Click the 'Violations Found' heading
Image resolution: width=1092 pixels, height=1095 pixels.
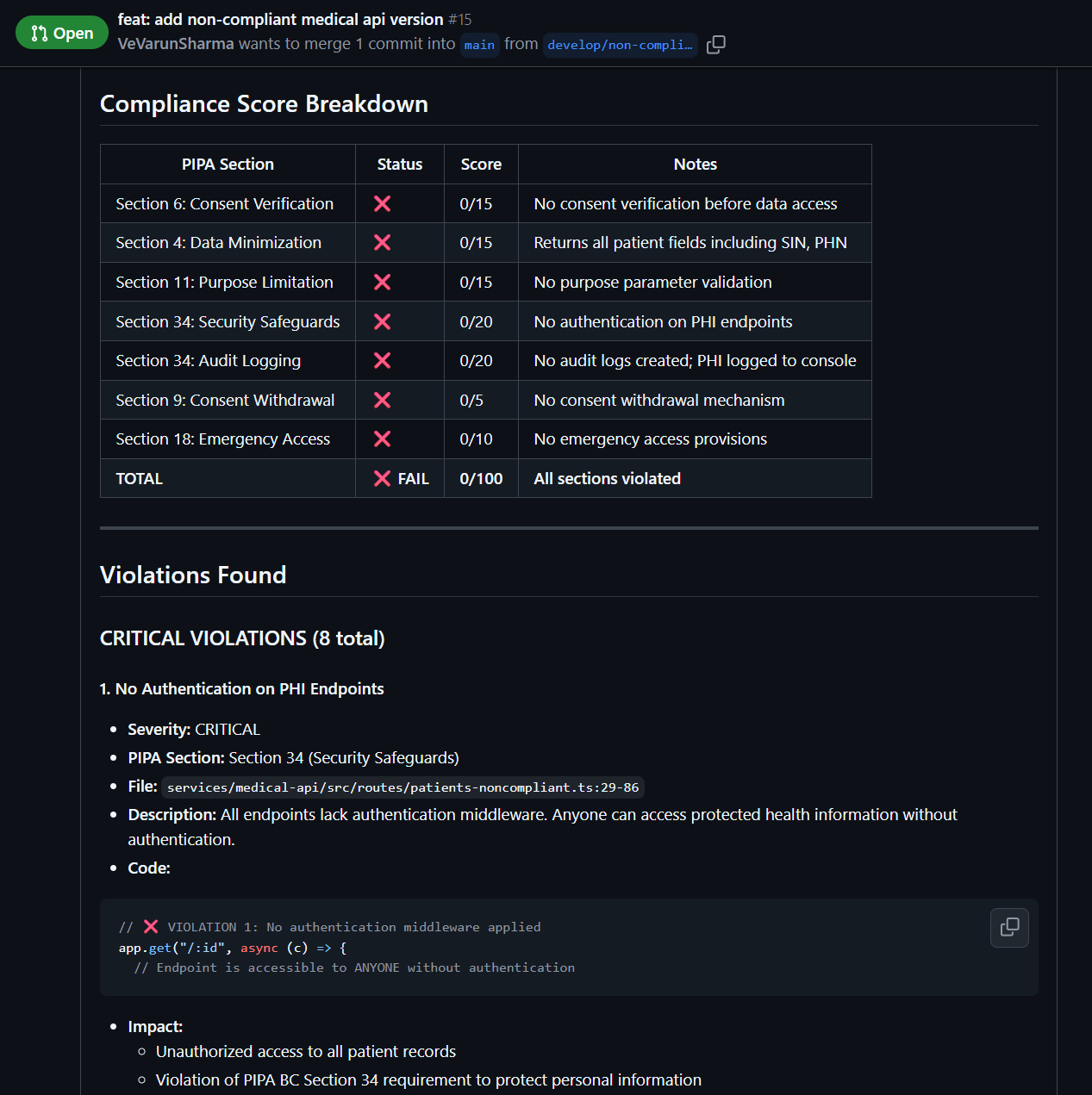[x=193, y=575]
